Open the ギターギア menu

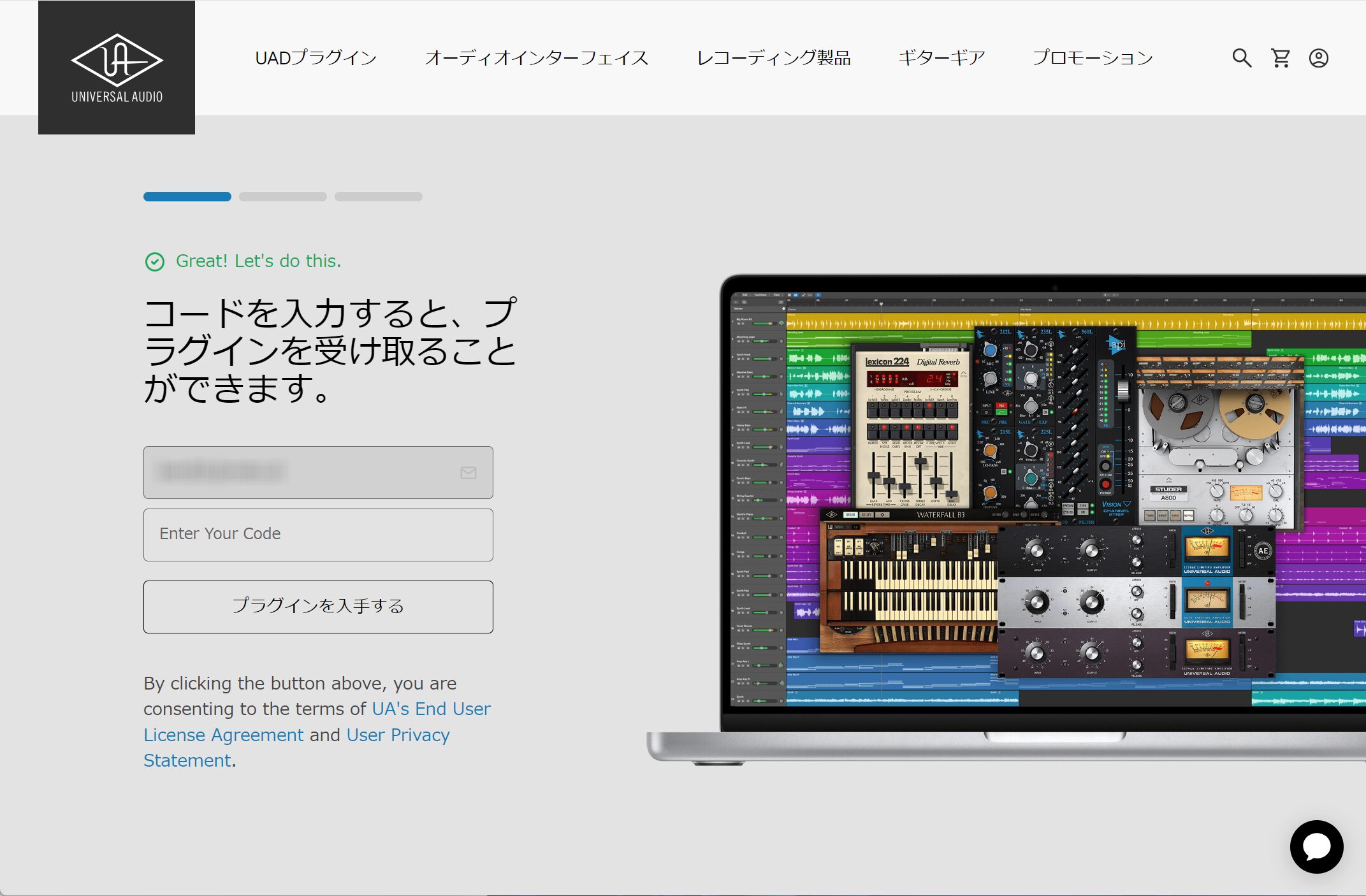tap(941, 58)
